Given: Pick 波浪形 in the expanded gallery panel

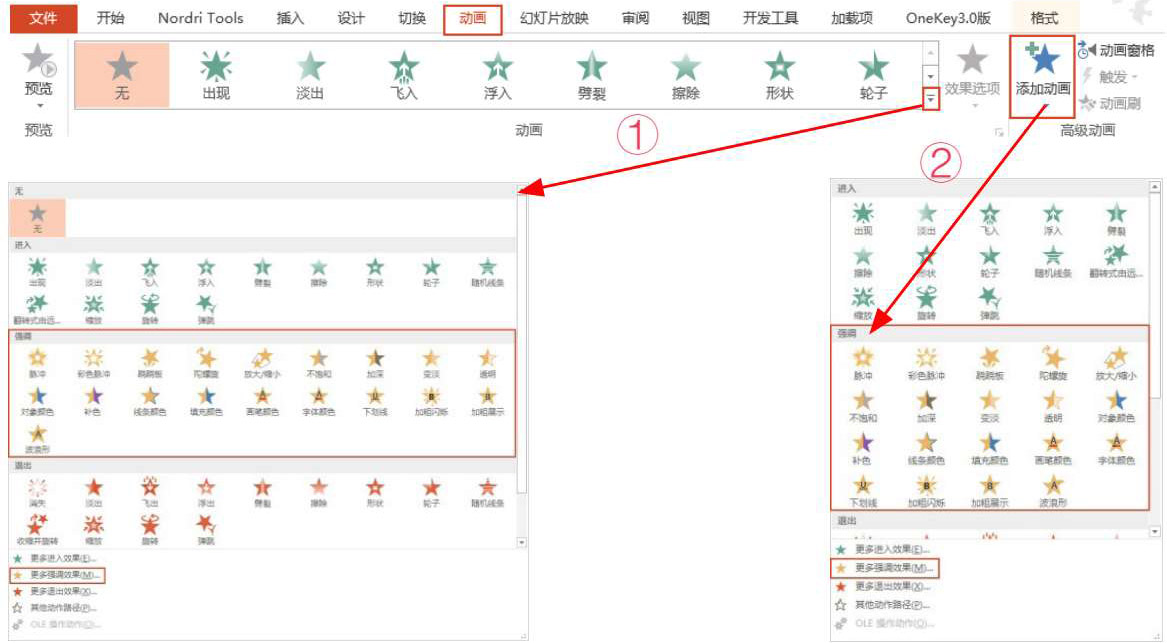Looking at the screenshot, I should point(37,440).
